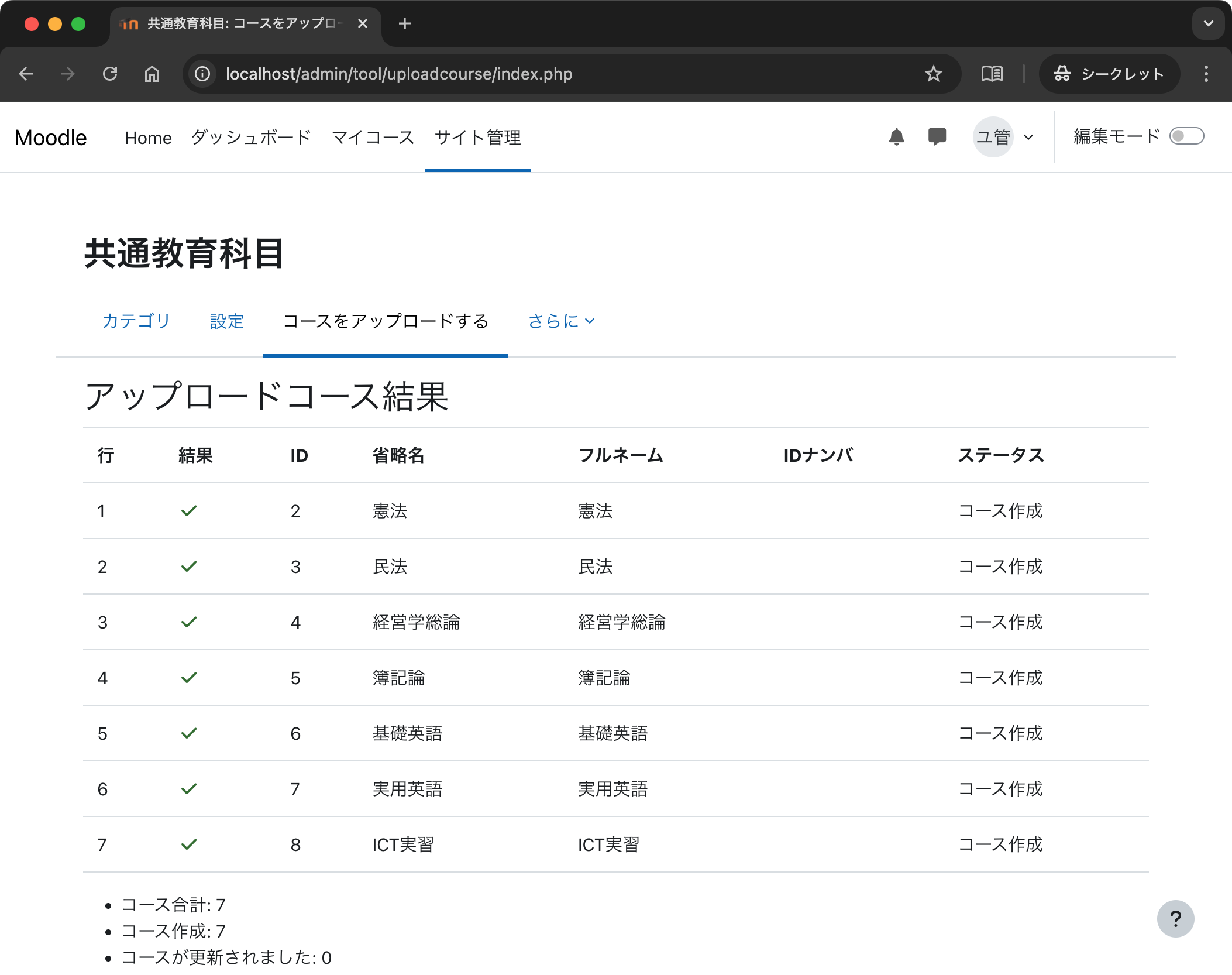Viewport: 1232px width, 975px height.
Task: Enable the 編集モード toggle switch
Action: pyautogui.click(x=1186, y=136)
